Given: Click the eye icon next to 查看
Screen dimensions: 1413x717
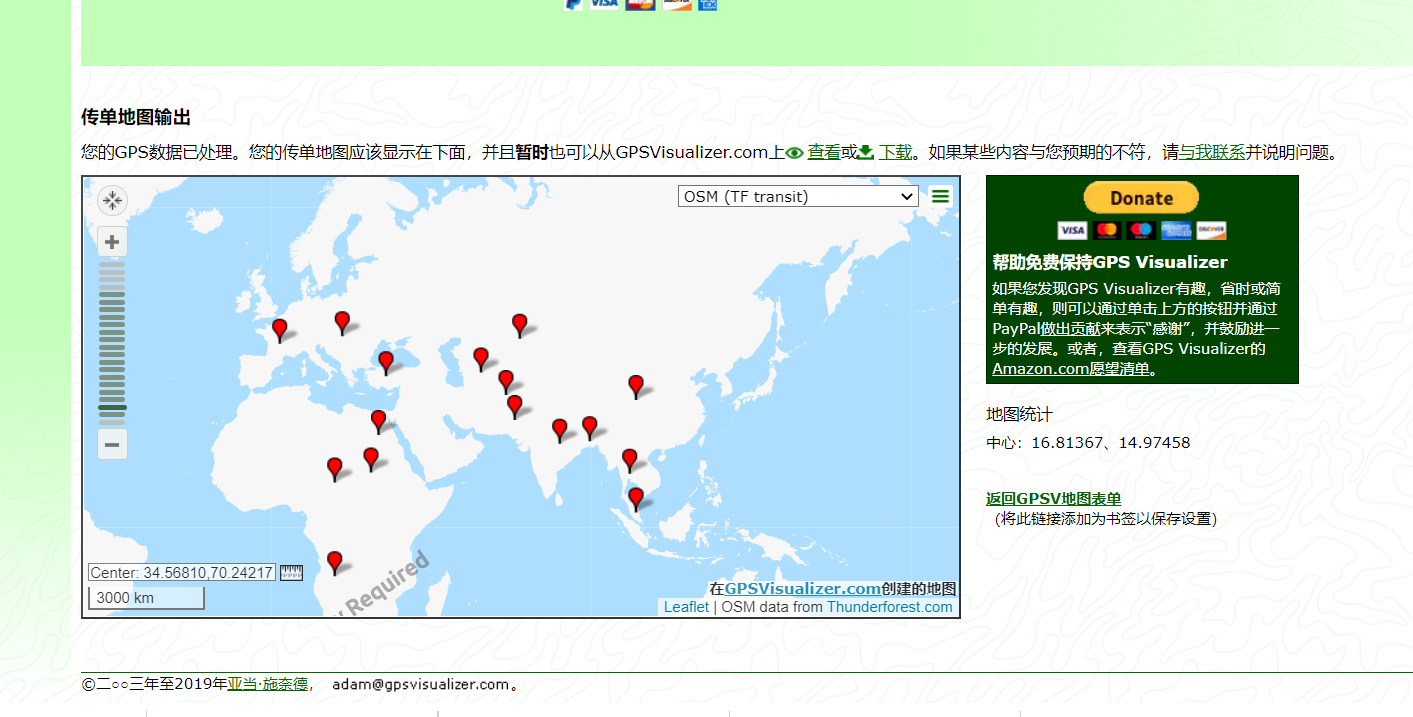Looking at the screenshot, I should point(794,153).
